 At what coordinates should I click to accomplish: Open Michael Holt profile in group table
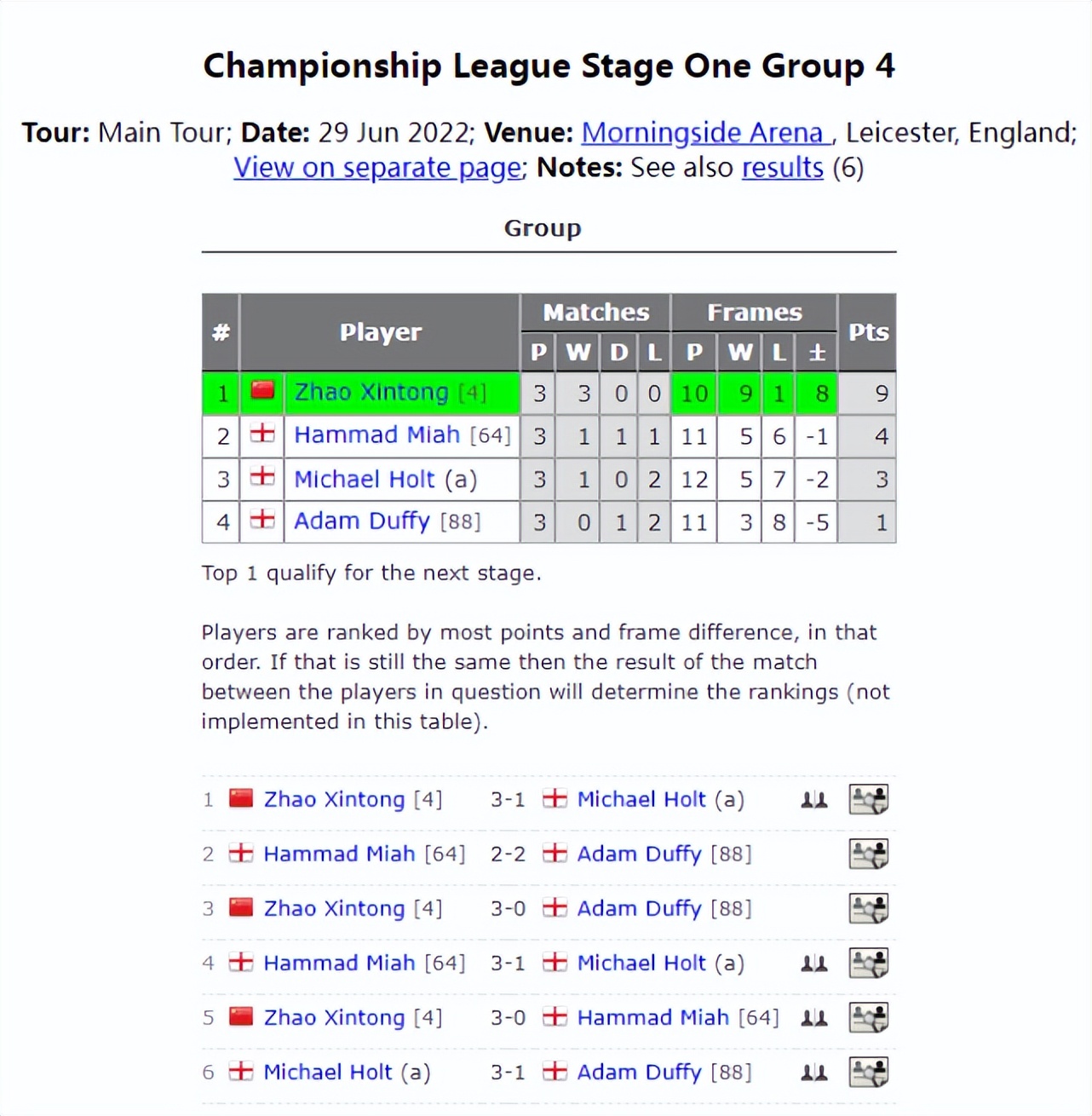click(x=364, y=480)
